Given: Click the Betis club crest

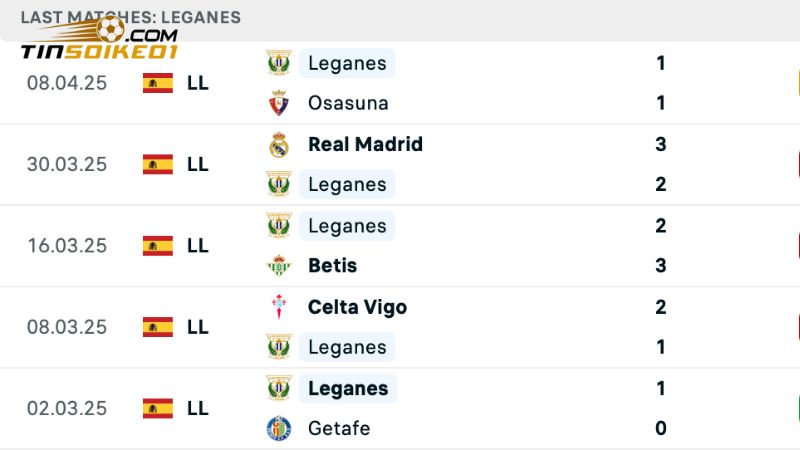Looking at the screenshot, I should click(x=279, y=266).
